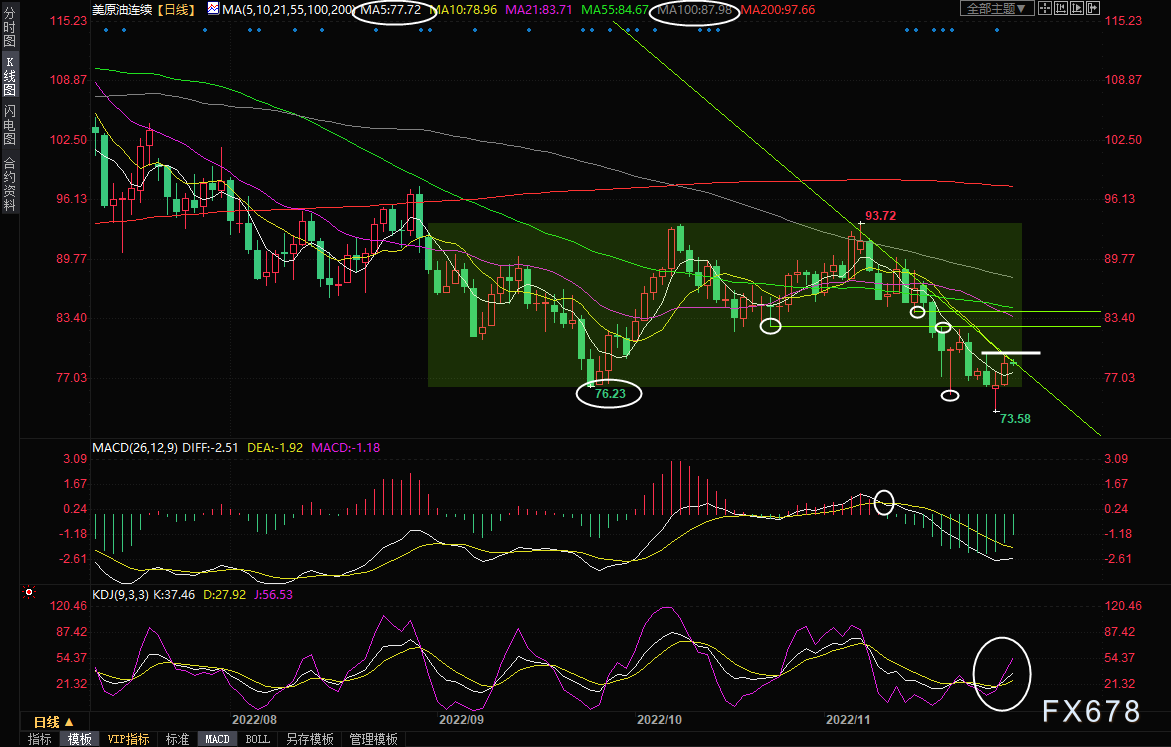Image resolution: width=1171 pixels, height=747 pixels.
Task: Click the panel export arrow icon
Action: (x=1093, y=8)
